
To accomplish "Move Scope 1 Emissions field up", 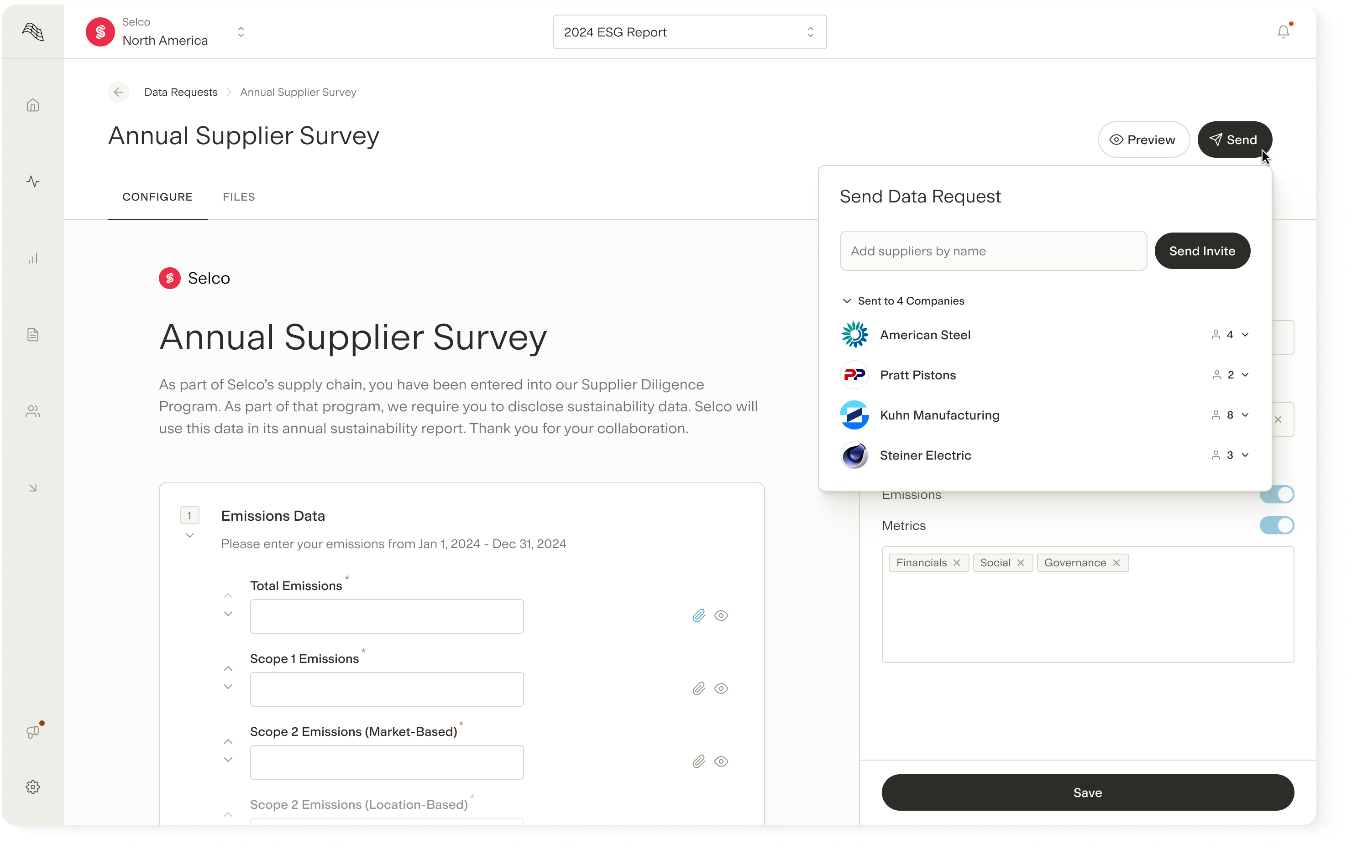I will coord(228,669).
